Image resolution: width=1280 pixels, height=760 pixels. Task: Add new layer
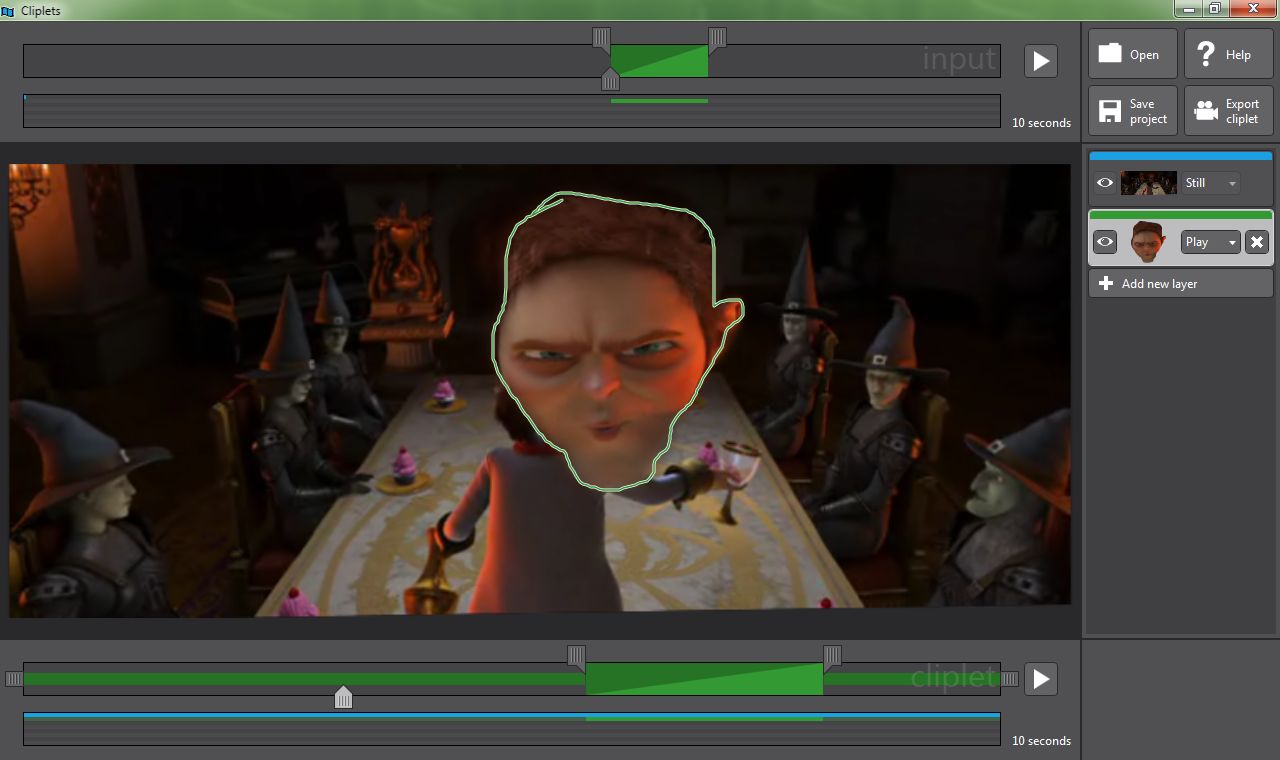tap(1180, 284)
